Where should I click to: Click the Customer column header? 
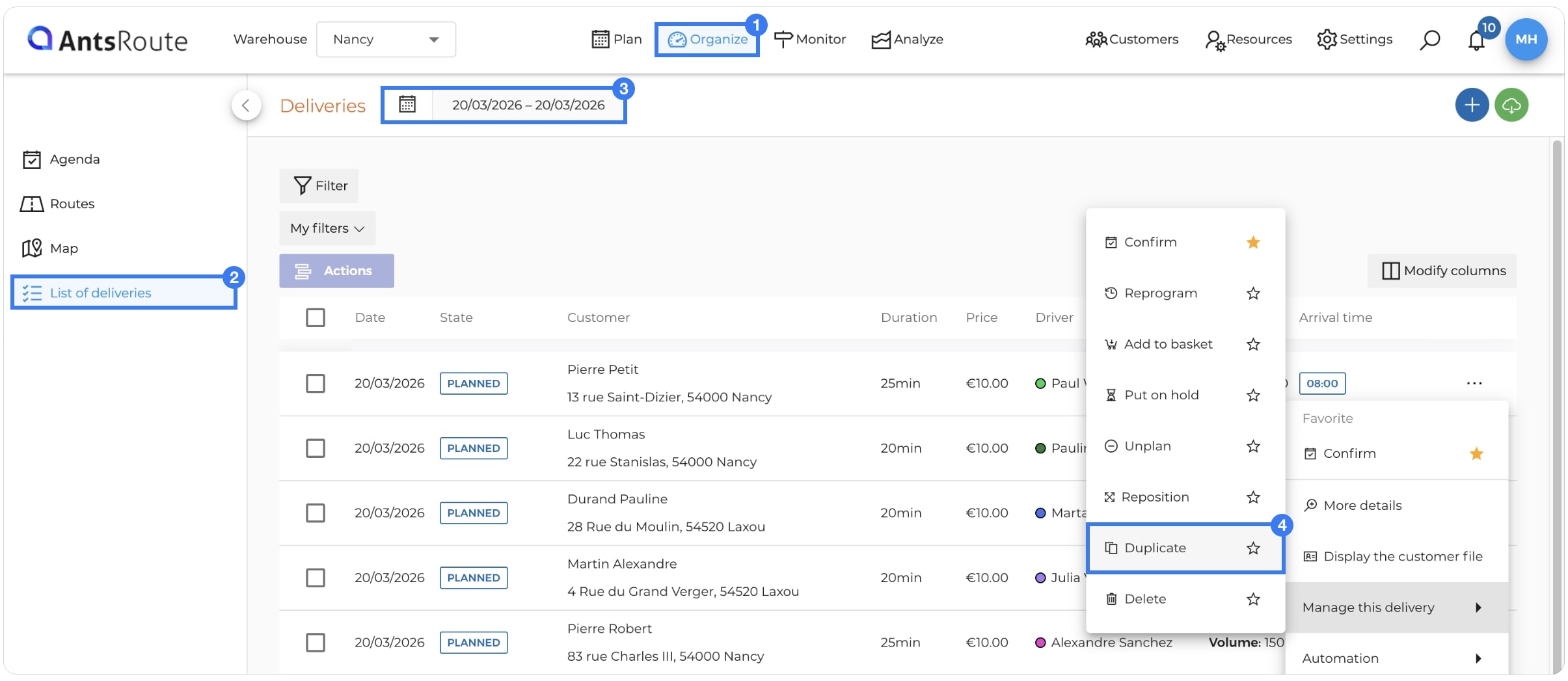tap(598, 317)
